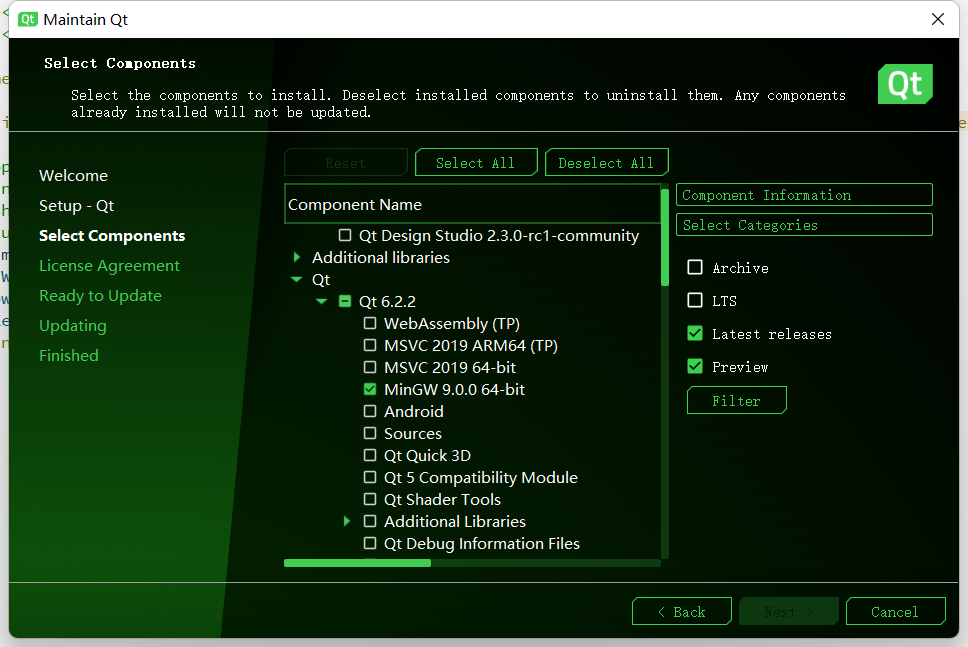Viewport: 968px width, 647px height.
Task: Enable WebAssembly (TP) component
Action: point(370,323)
